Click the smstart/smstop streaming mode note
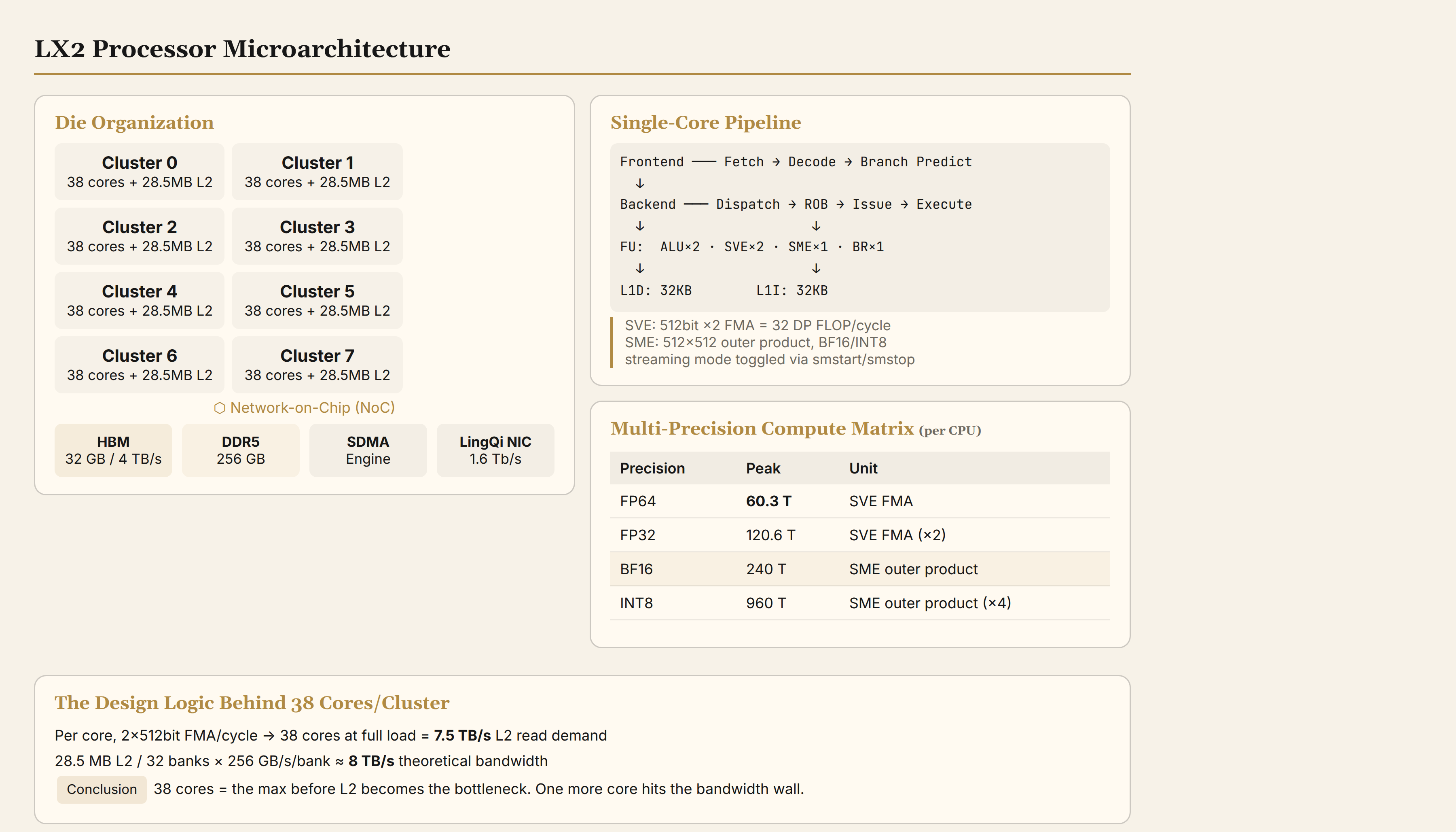The image size is (1456, 832). (769, 360)
